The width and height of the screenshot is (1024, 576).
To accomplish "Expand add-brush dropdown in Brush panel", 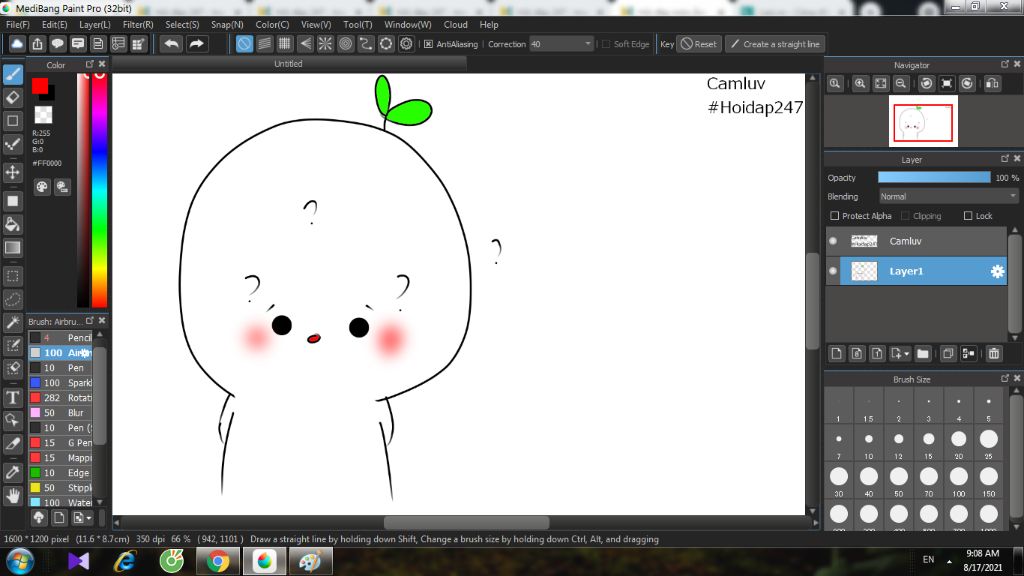I will click(89, 518).
